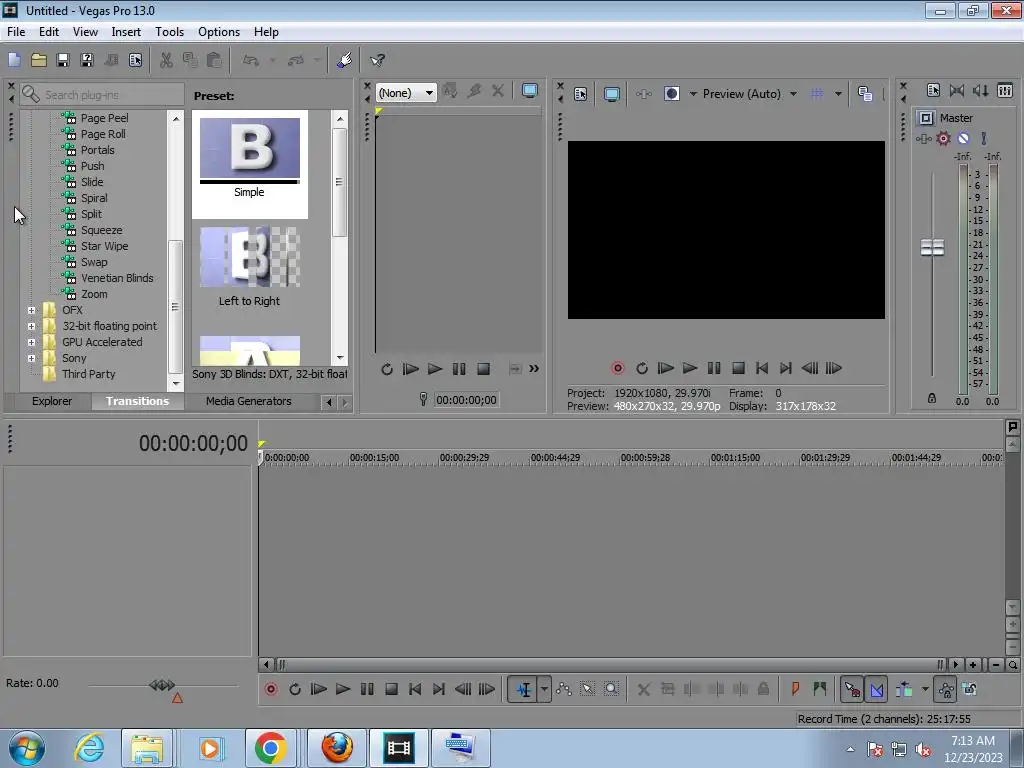Expand the 32-bit floating point folder
The width and height of the screenshot is (1024, 768).
[x=31, y=327]
